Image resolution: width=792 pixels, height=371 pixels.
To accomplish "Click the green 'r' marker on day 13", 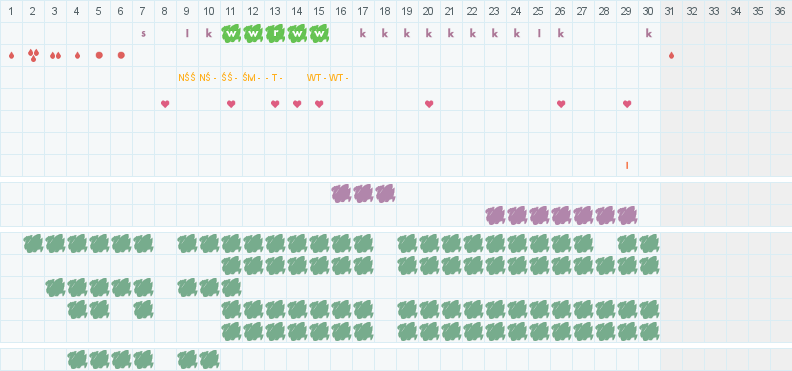I will [x=275, y=33].
